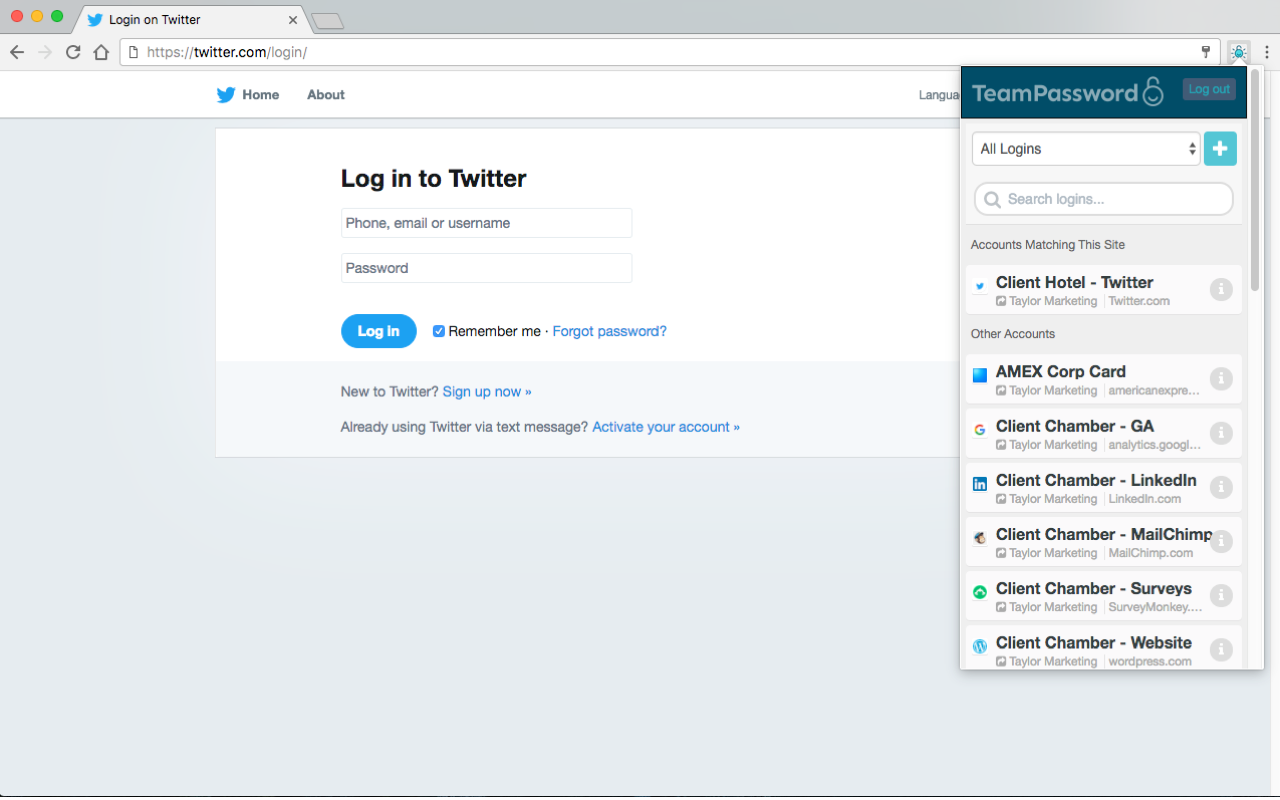Select Client Chamber - MailChimp entry
Screen dimensions: 1280x800
[x=1104, y=541]
